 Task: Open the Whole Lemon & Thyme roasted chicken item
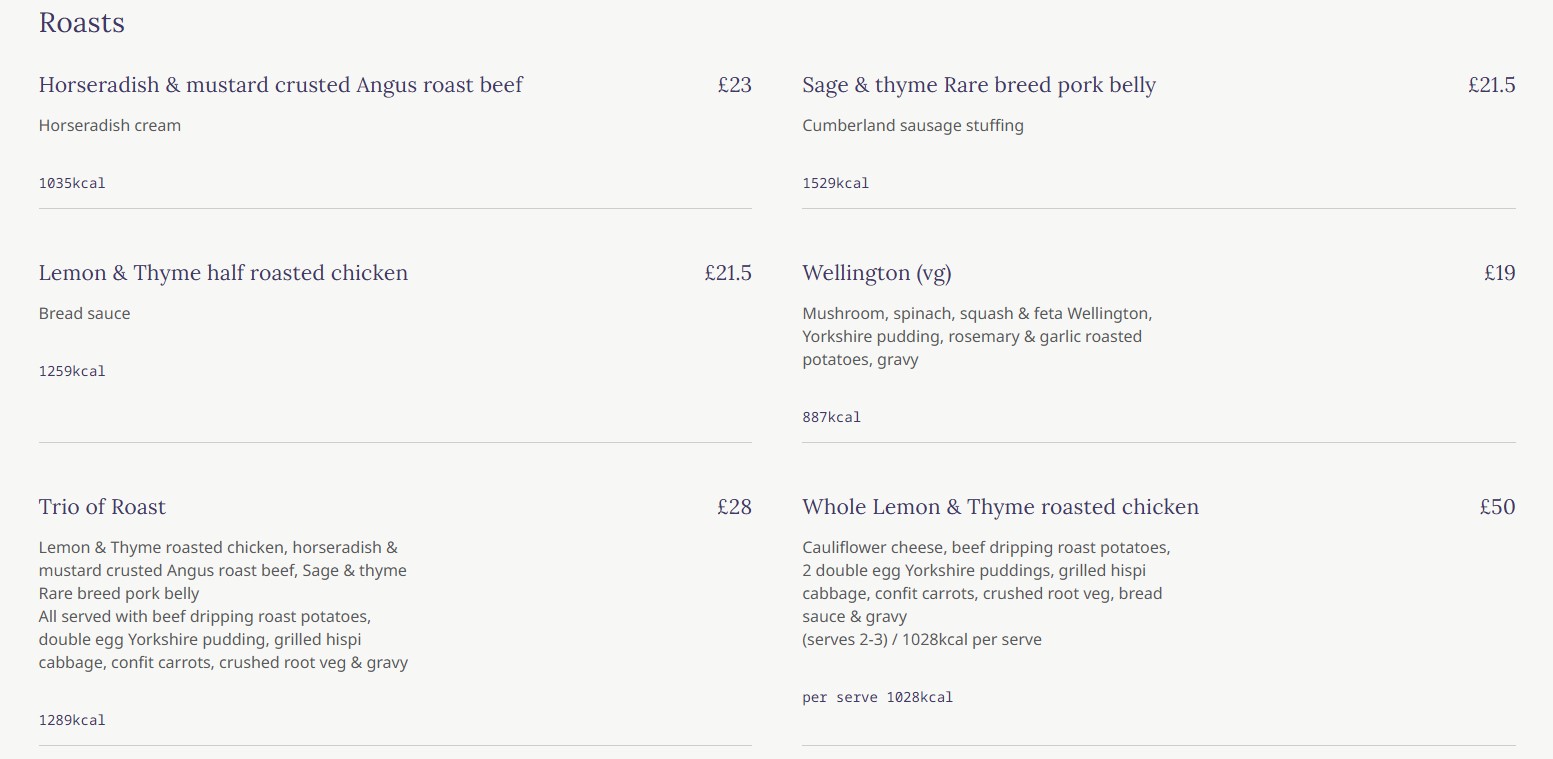[1000, 507]
